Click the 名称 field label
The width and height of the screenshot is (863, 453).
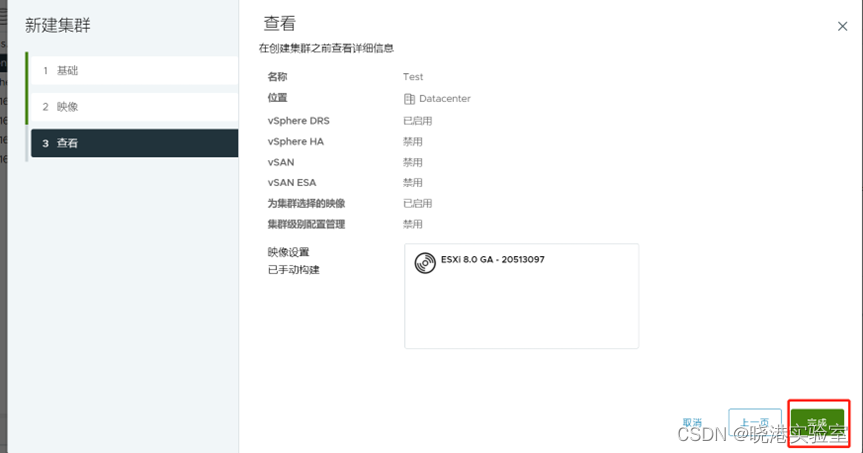277,77
